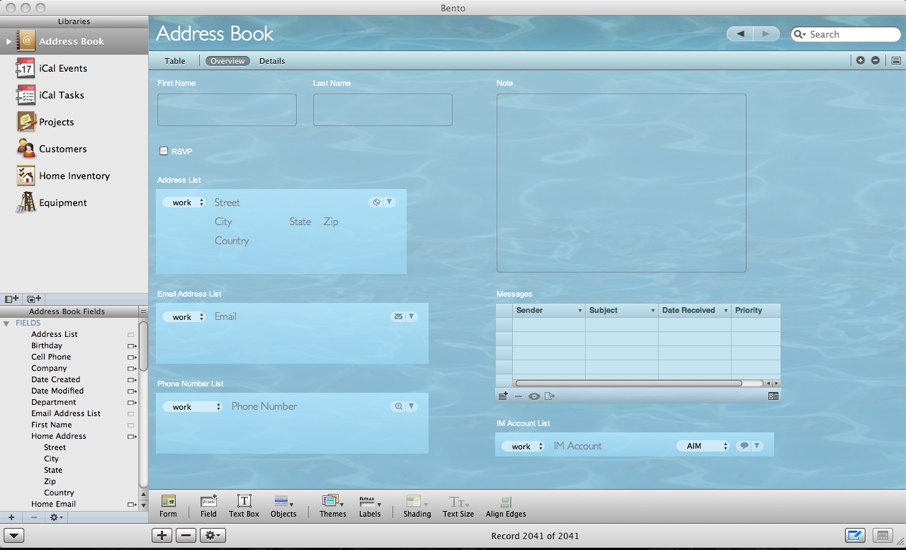Click the new library icon below Libraries list
Viewport: 906px width, 550px height.
(x=11, y=299)
